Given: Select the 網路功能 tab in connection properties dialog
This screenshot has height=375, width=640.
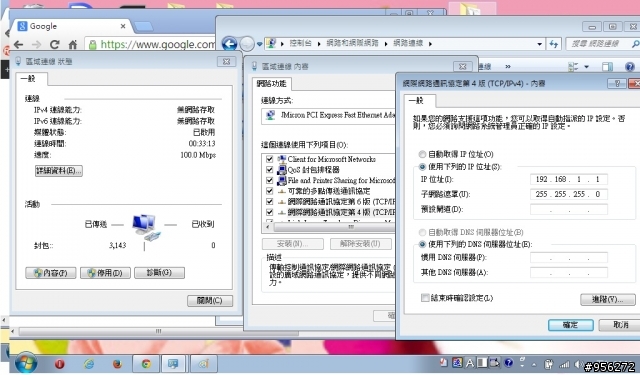Looking at the screenshot, I should (x=271, y=84).
